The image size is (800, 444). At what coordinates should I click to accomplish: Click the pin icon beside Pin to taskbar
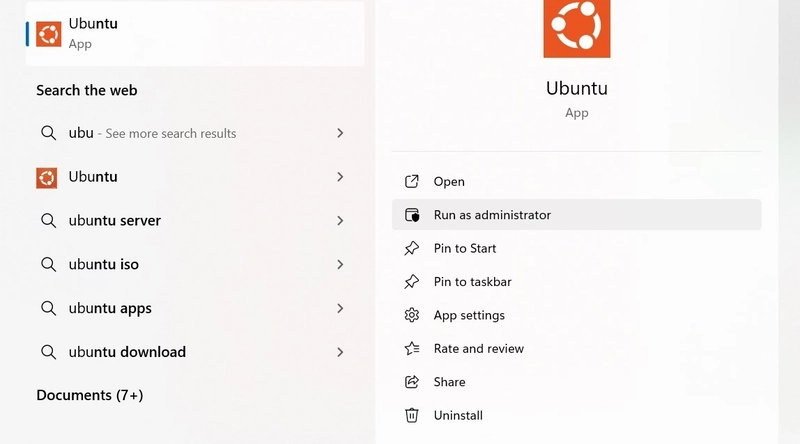[412, 282]
